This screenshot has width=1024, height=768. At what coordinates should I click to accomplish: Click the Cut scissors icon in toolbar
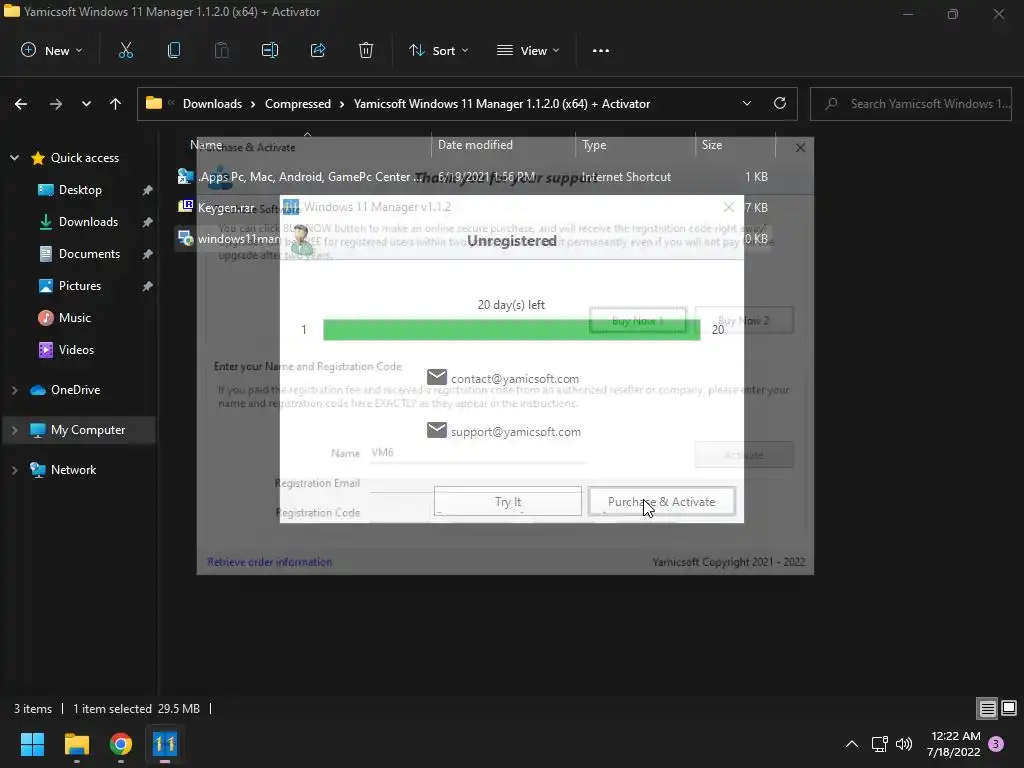tap(125, 50)
